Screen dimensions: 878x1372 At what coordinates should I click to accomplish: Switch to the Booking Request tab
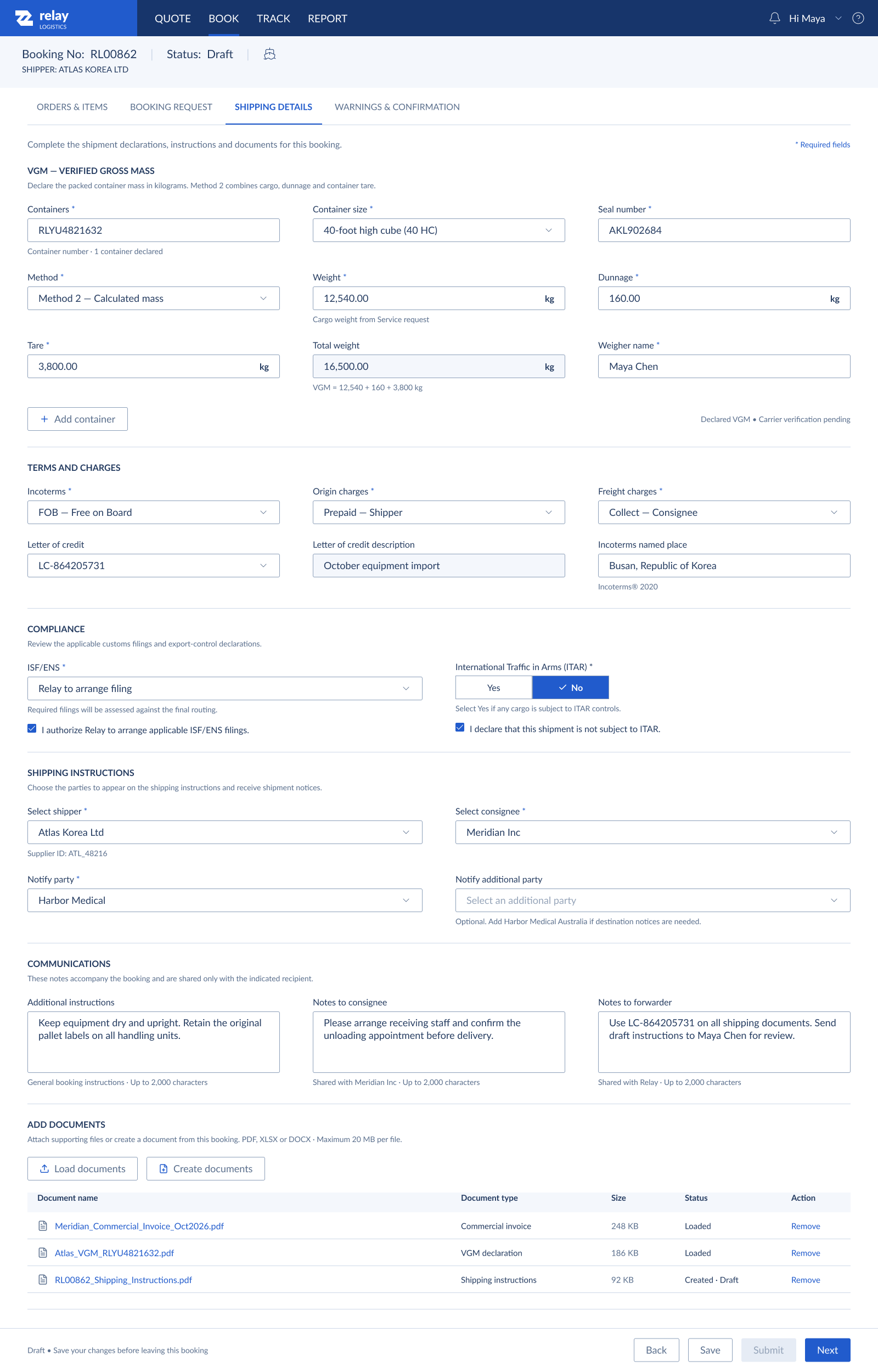pos(171,106)
